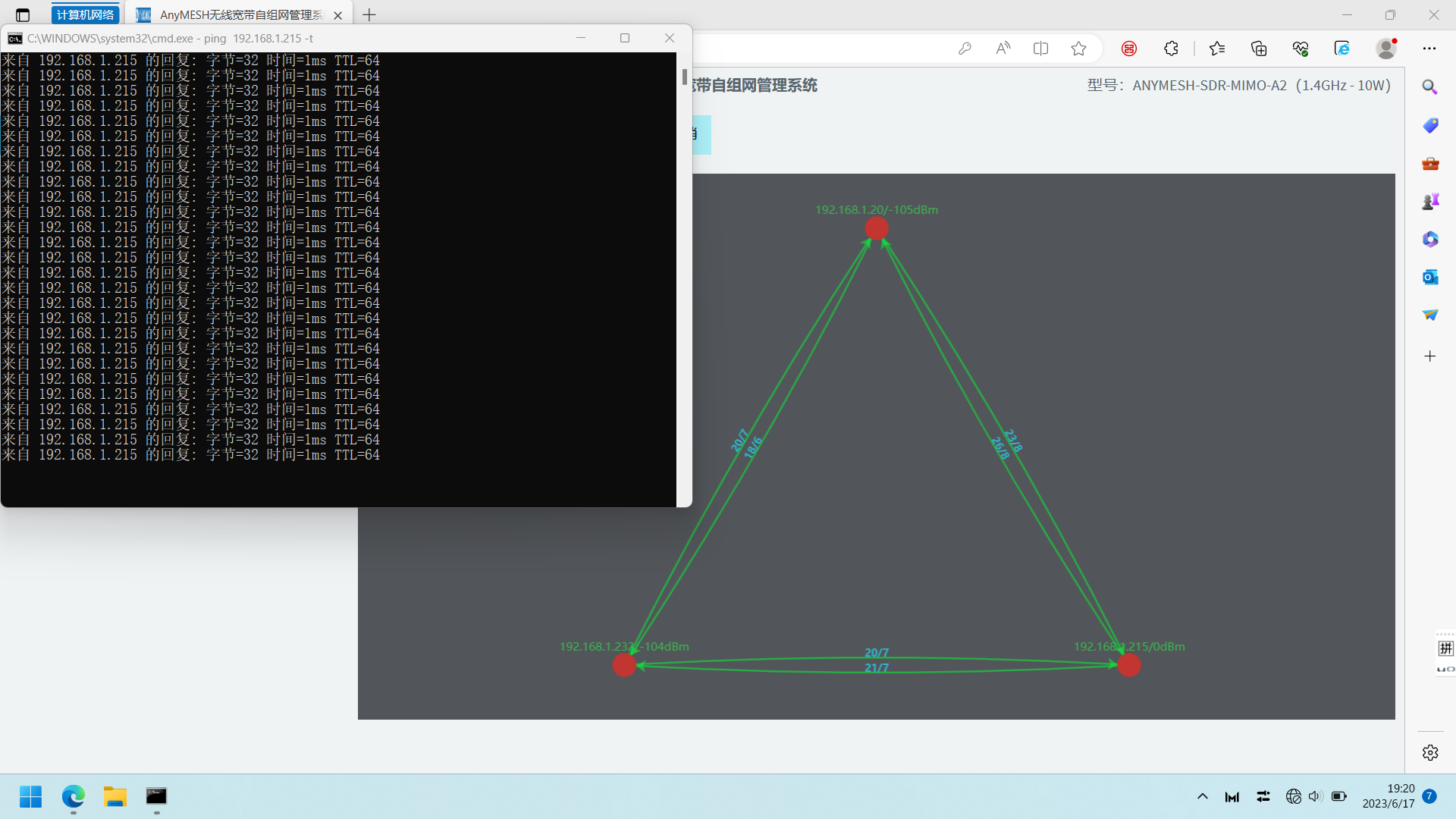Open Browser essentials heart icon

coord(1301,49)
